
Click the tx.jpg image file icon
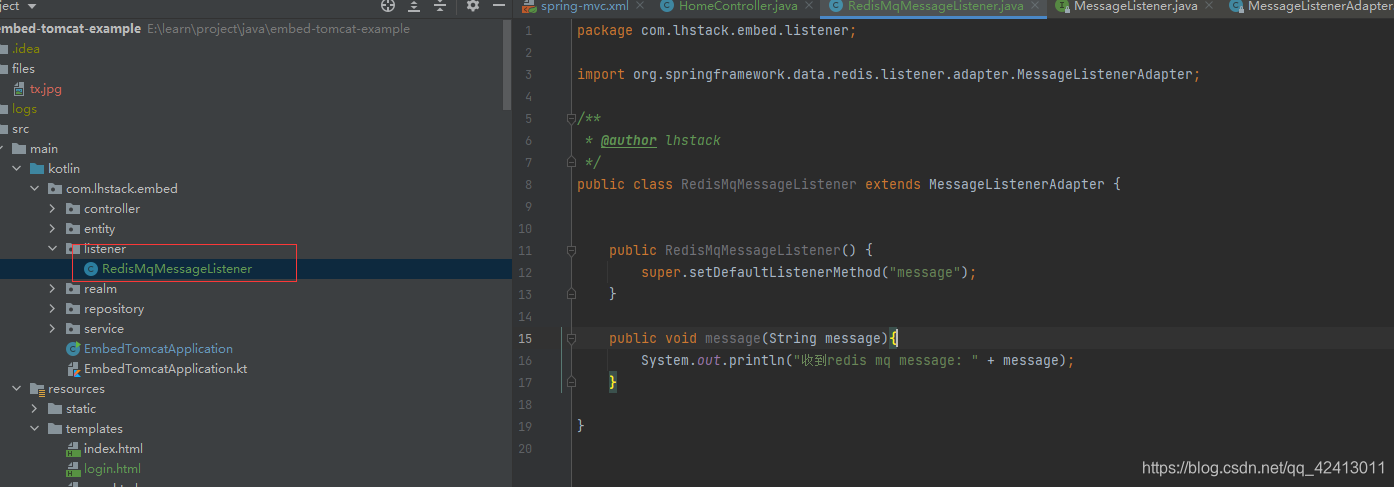(19, 89)
